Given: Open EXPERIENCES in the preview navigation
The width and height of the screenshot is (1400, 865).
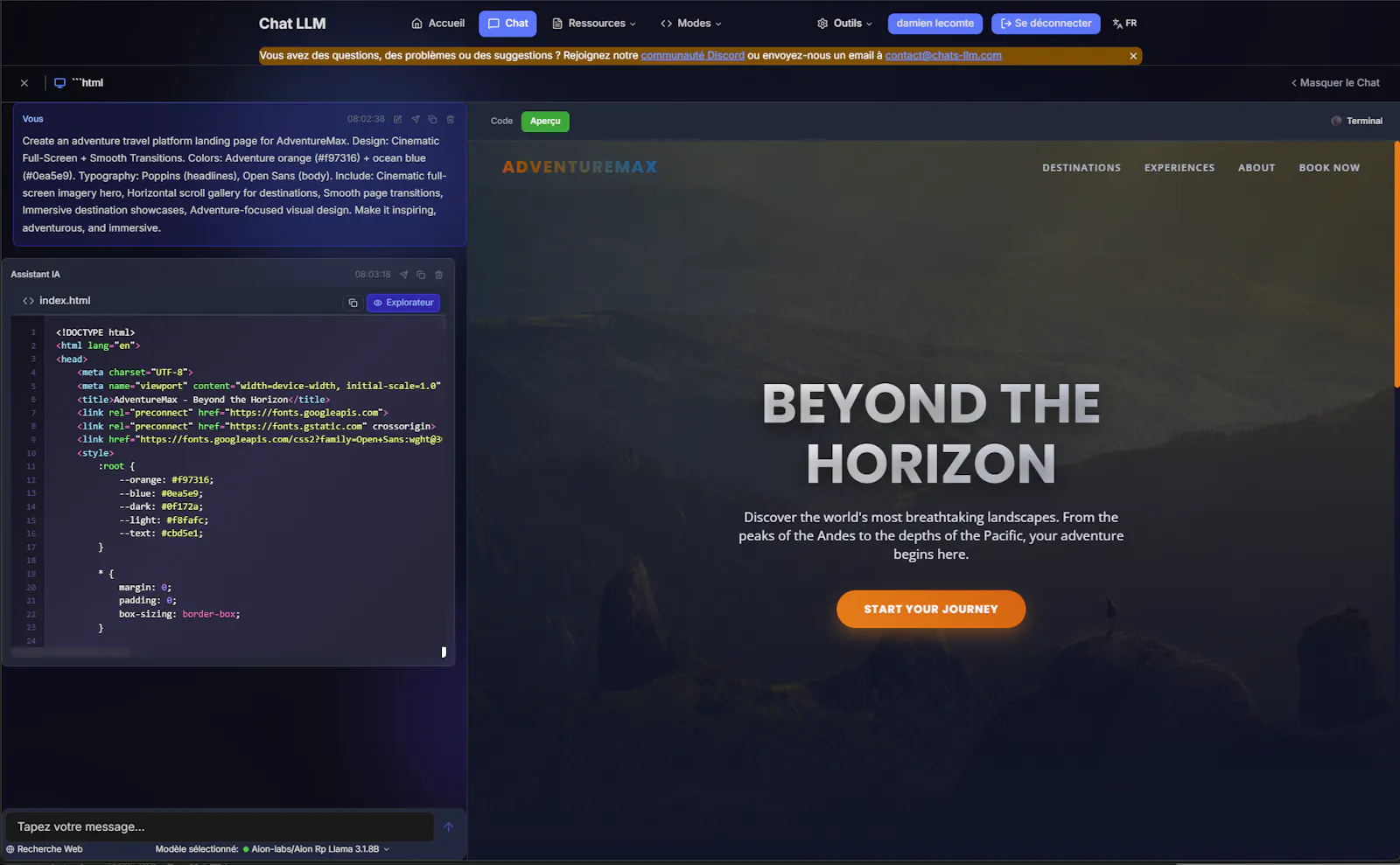Looking at the screenshot, I should (x=1179, y=168).
